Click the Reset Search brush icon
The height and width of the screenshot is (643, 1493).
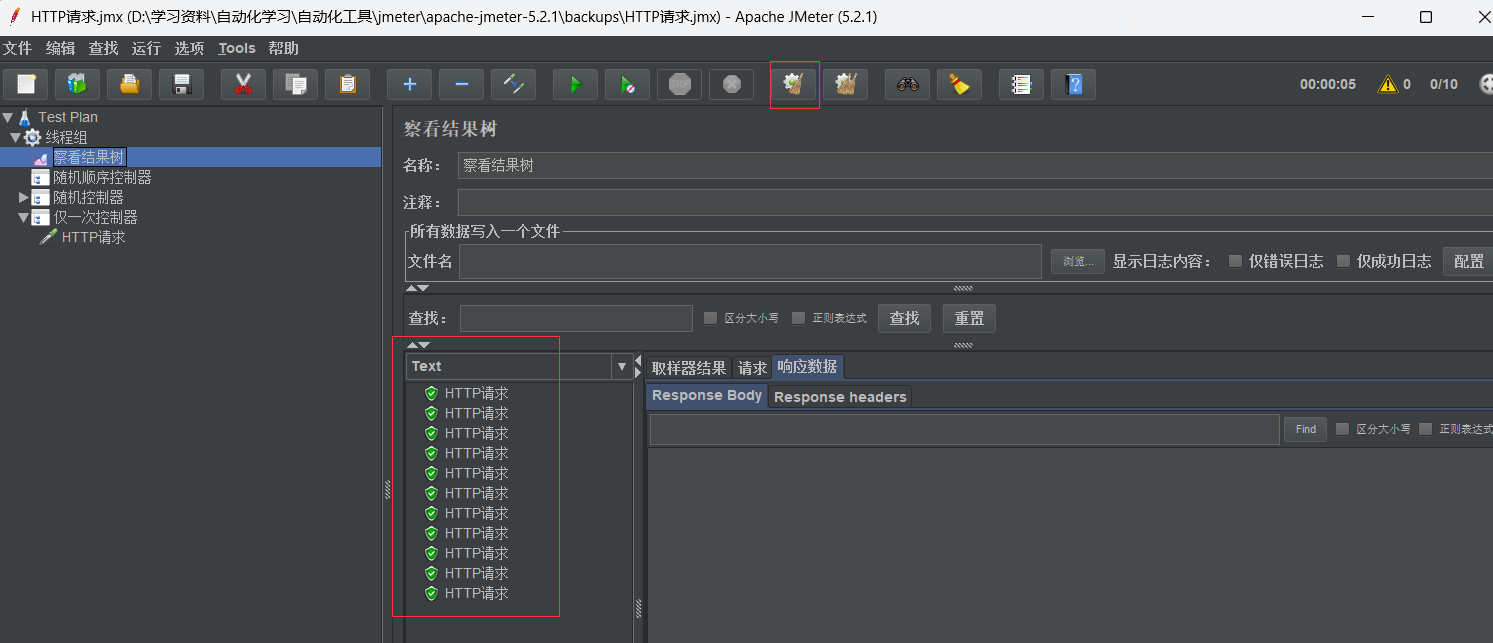[960, 84]
